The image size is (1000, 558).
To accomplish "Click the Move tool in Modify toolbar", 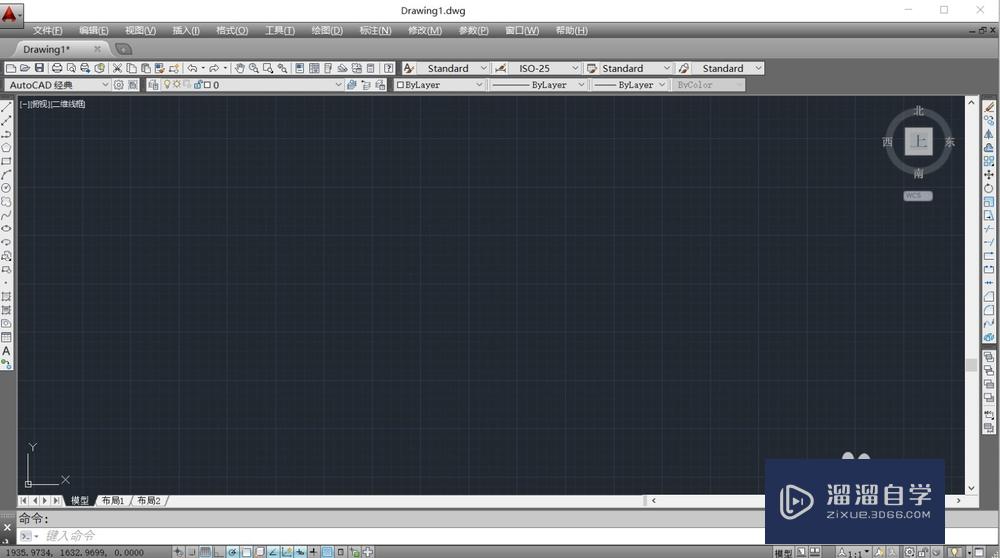I will (x=989, y=174).
